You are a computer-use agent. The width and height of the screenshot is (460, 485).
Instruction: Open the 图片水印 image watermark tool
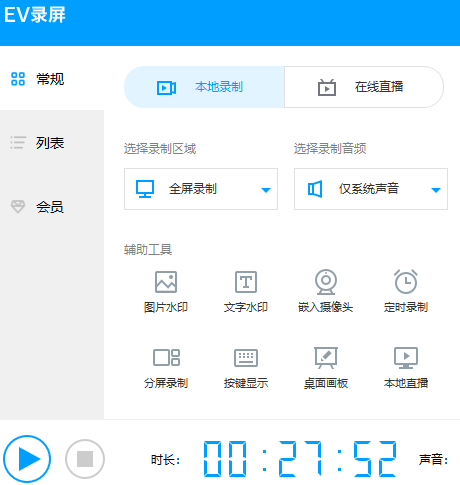[x=166, y=292]
